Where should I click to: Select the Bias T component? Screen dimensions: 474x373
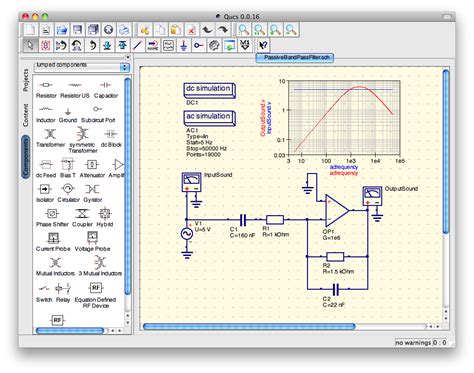tap(68, 168)
